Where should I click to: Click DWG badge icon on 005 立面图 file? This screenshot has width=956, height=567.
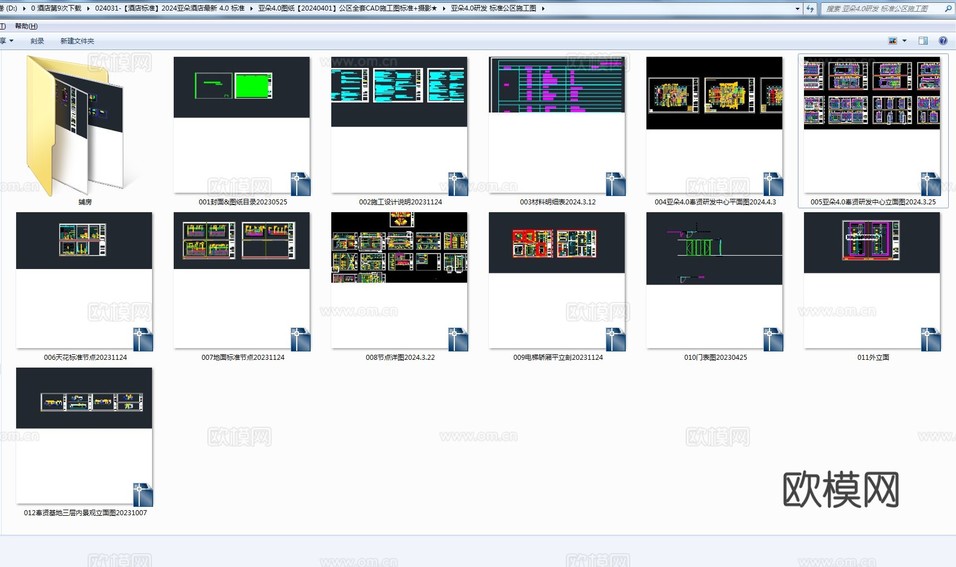tap(930, 184)
